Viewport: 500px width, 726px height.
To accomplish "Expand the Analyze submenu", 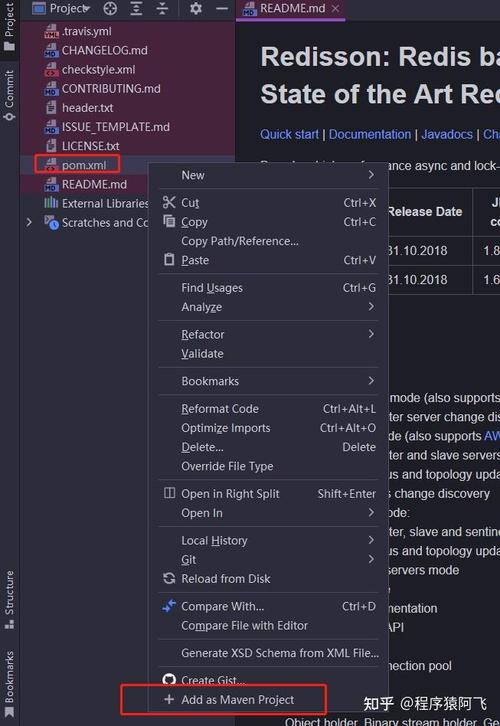I will pyautogui.click(x=269, y=307).
